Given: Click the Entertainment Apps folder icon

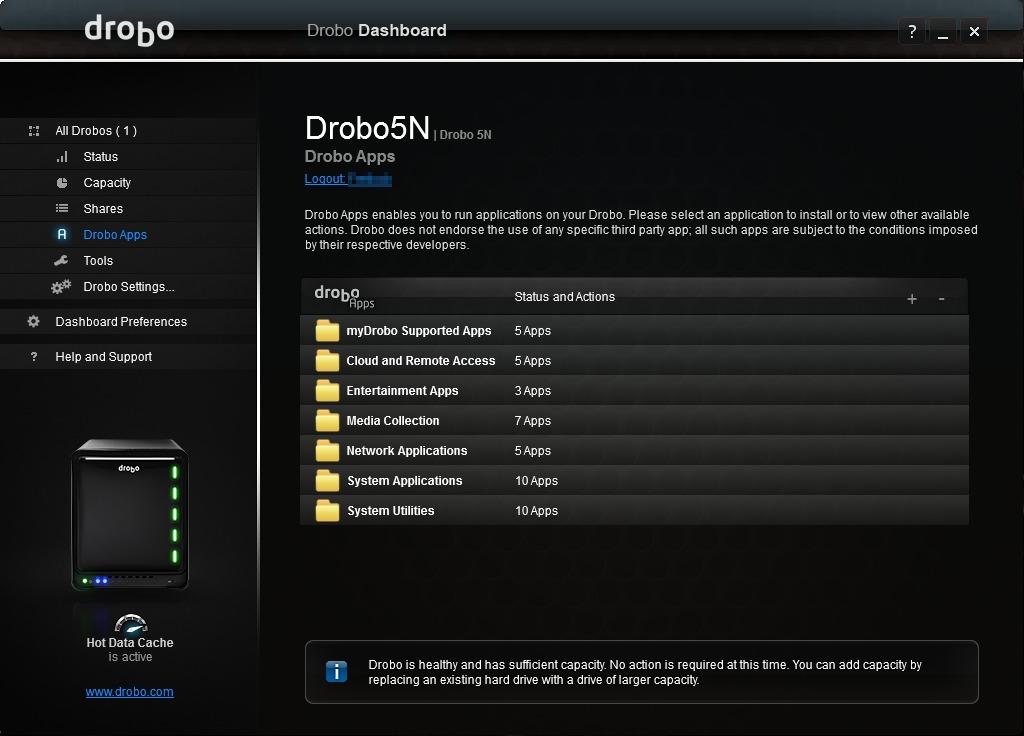Looking at the screenshot, I should coord(327,391).
